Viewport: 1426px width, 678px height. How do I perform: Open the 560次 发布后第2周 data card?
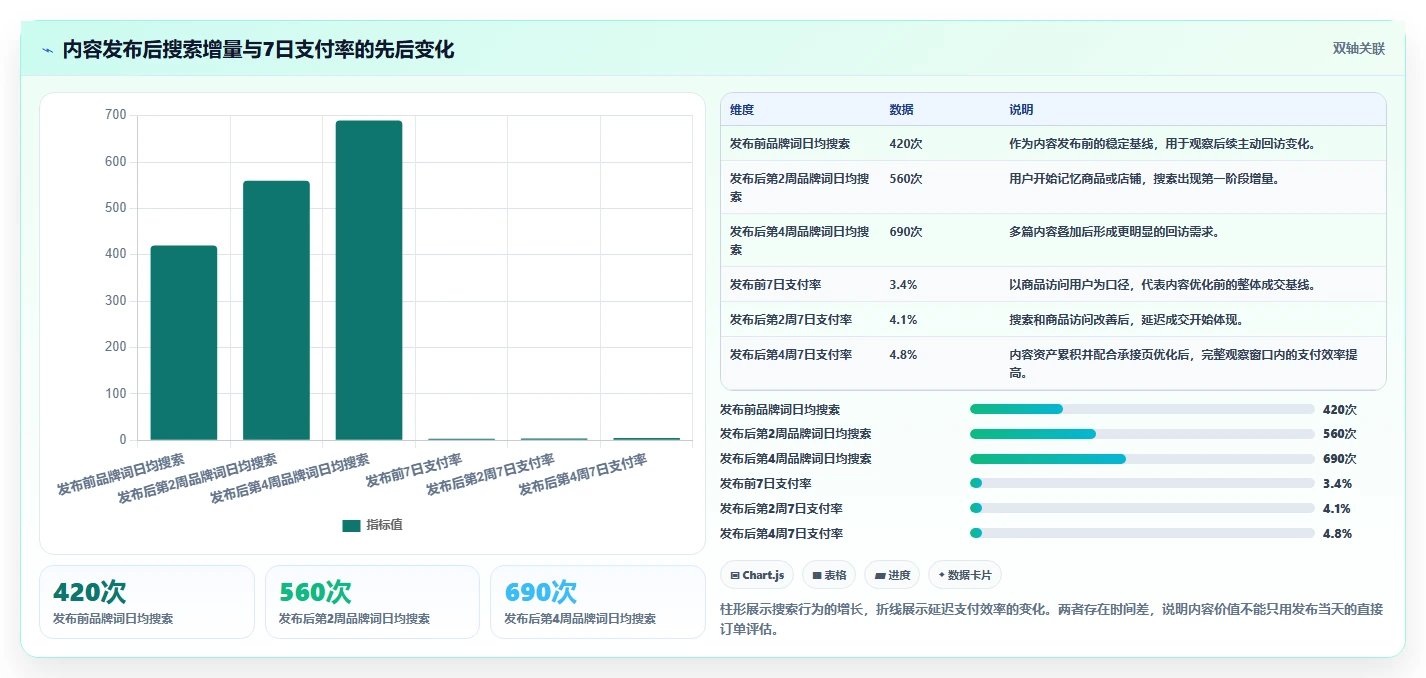pyautogui.click(x=372, y=602)
